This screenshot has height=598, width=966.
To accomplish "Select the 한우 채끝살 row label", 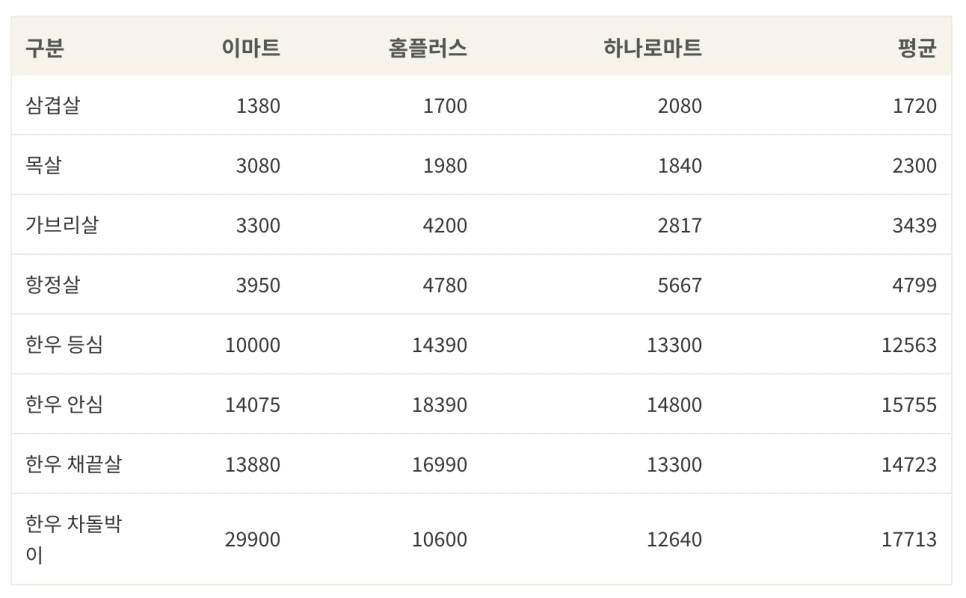I will 74,464.
